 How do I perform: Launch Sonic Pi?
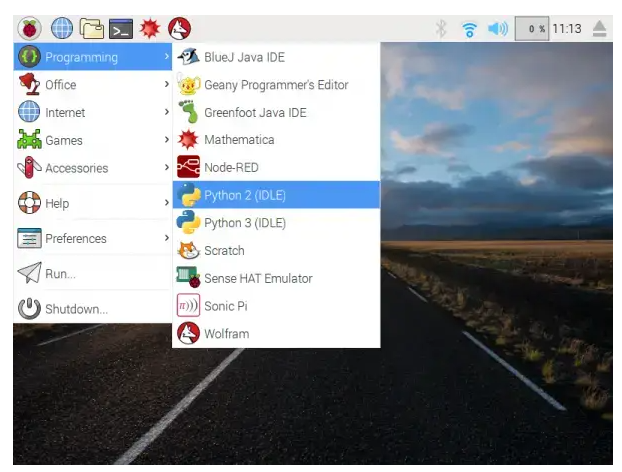[276, 306]
